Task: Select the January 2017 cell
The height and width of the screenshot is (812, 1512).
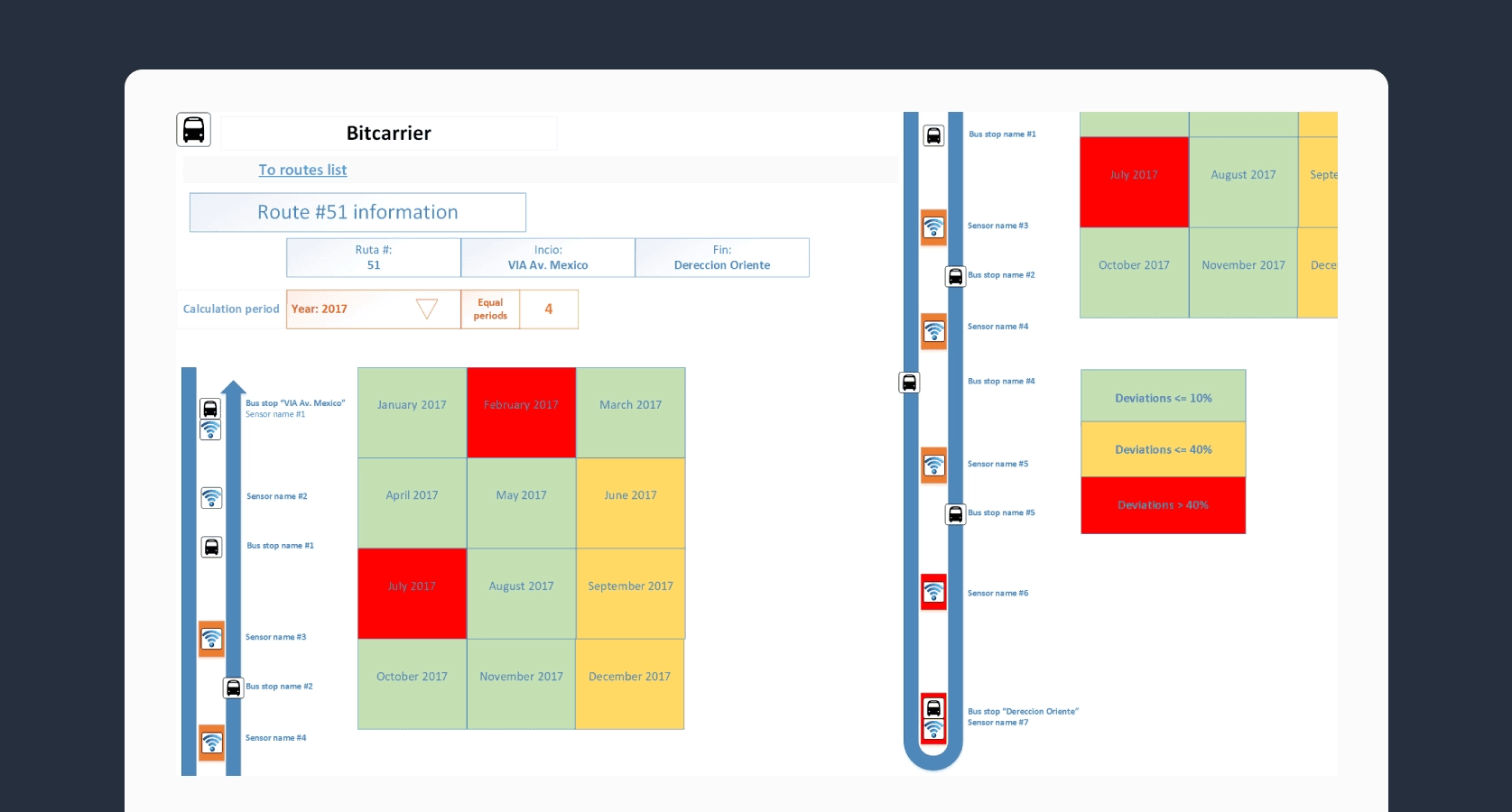Action: (x=412, y=412)
